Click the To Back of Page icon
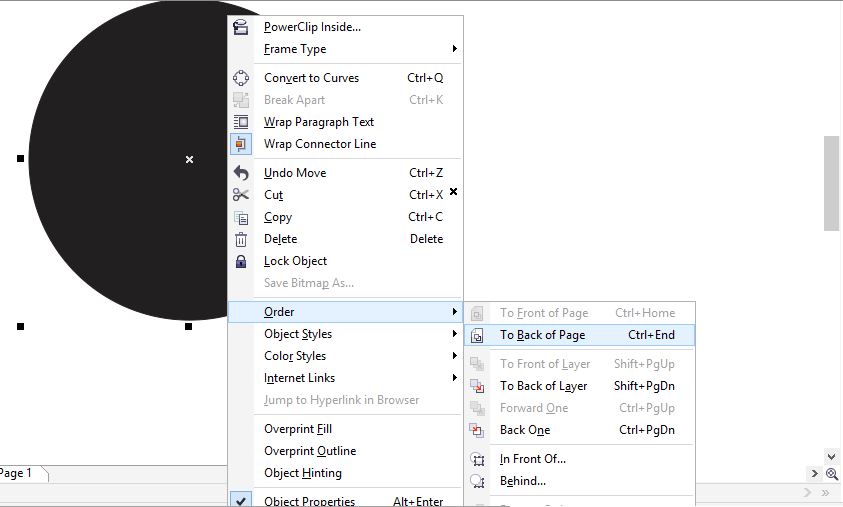Viewport: 843px width, 507px height. click(477, 335)
